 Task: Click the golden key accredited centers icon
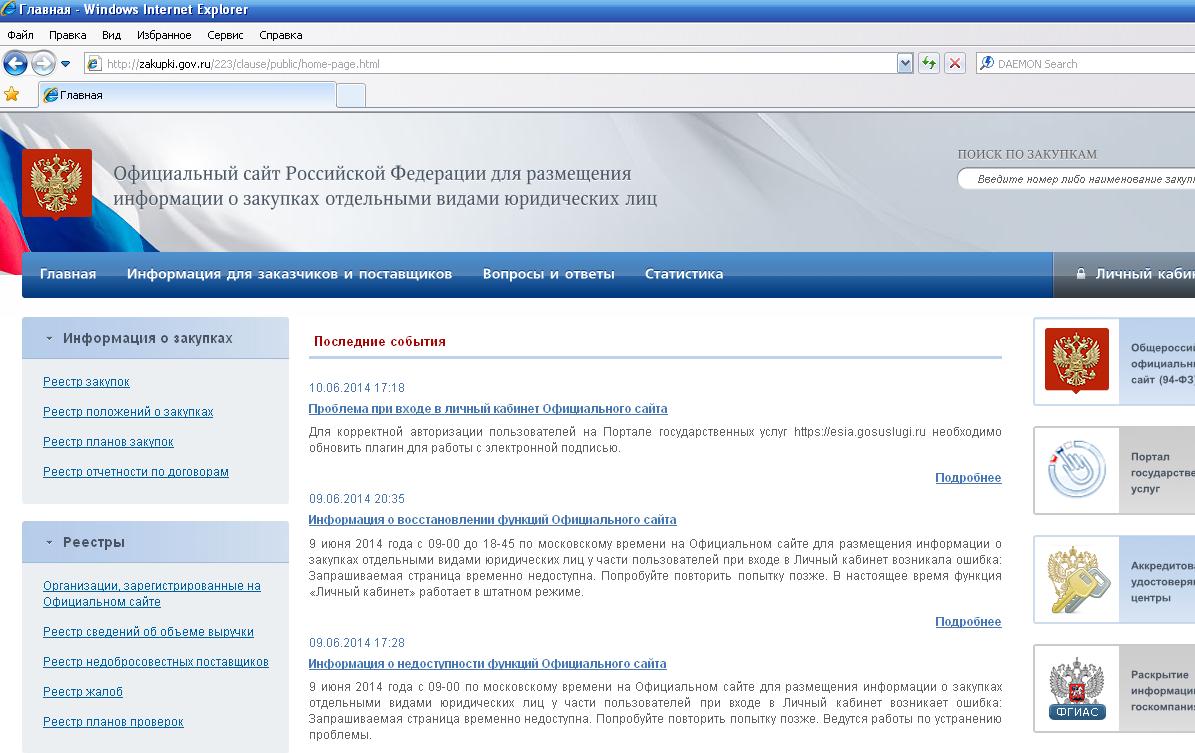(1076, 580)
